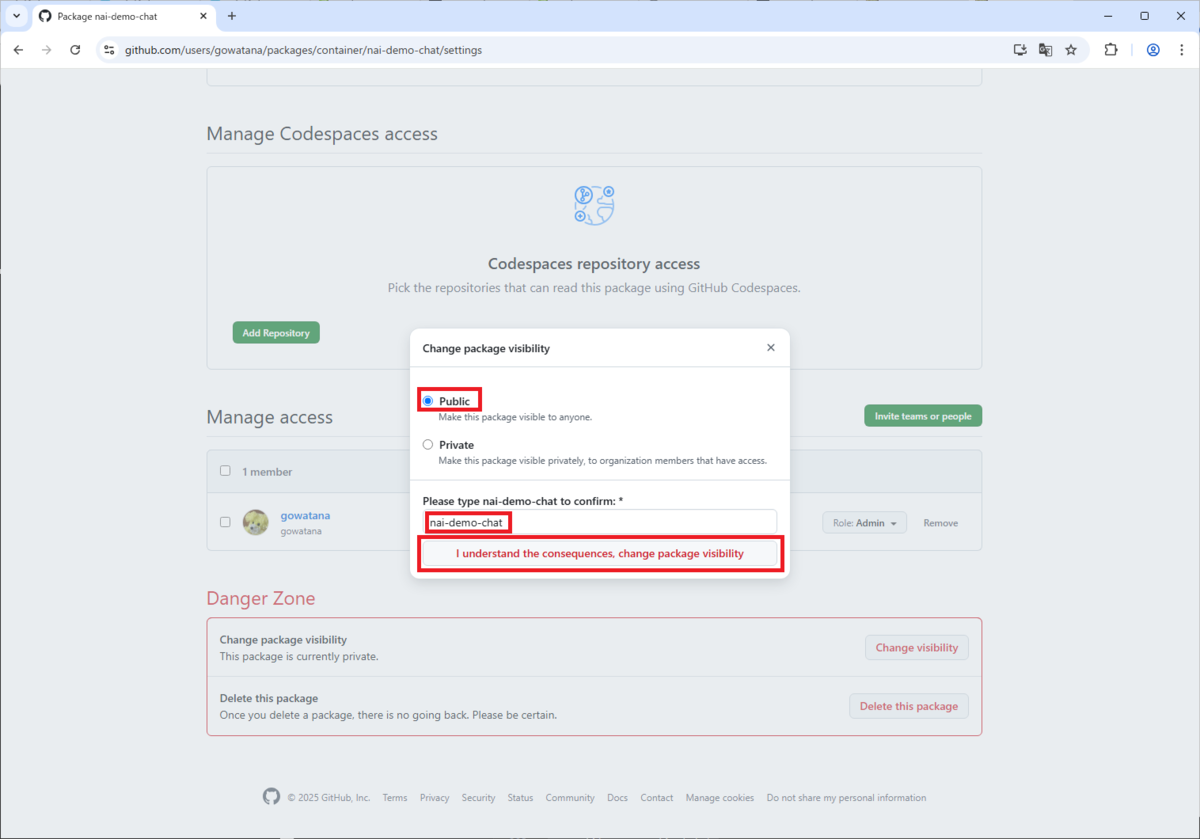
Task: Click Do not share my personal information
Action: tap(846, 798)
